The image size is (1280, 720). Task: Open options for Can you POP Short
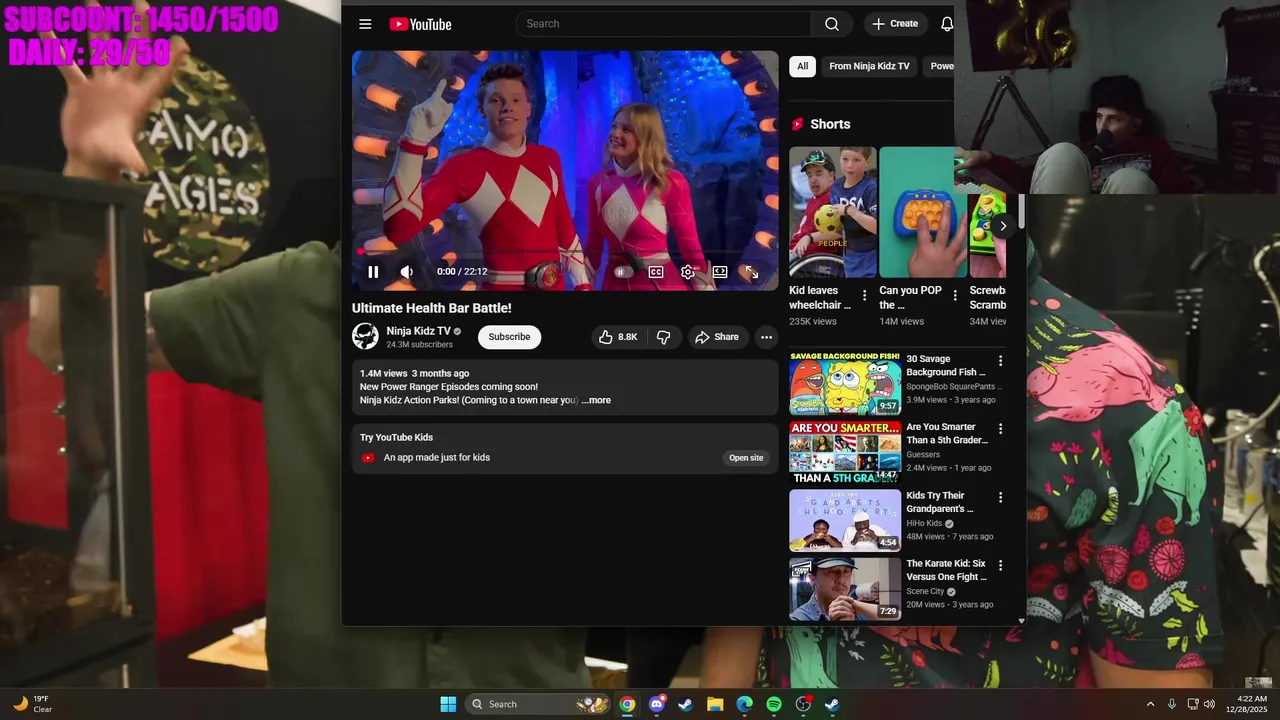coord(955,296)
